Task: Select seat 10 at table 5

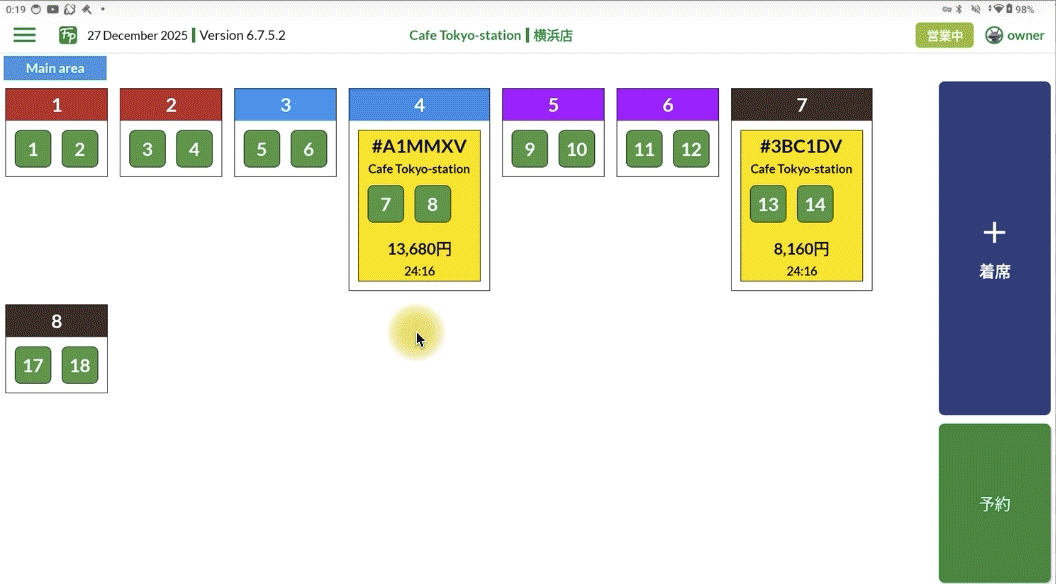Action: click(x=576, y=149)
